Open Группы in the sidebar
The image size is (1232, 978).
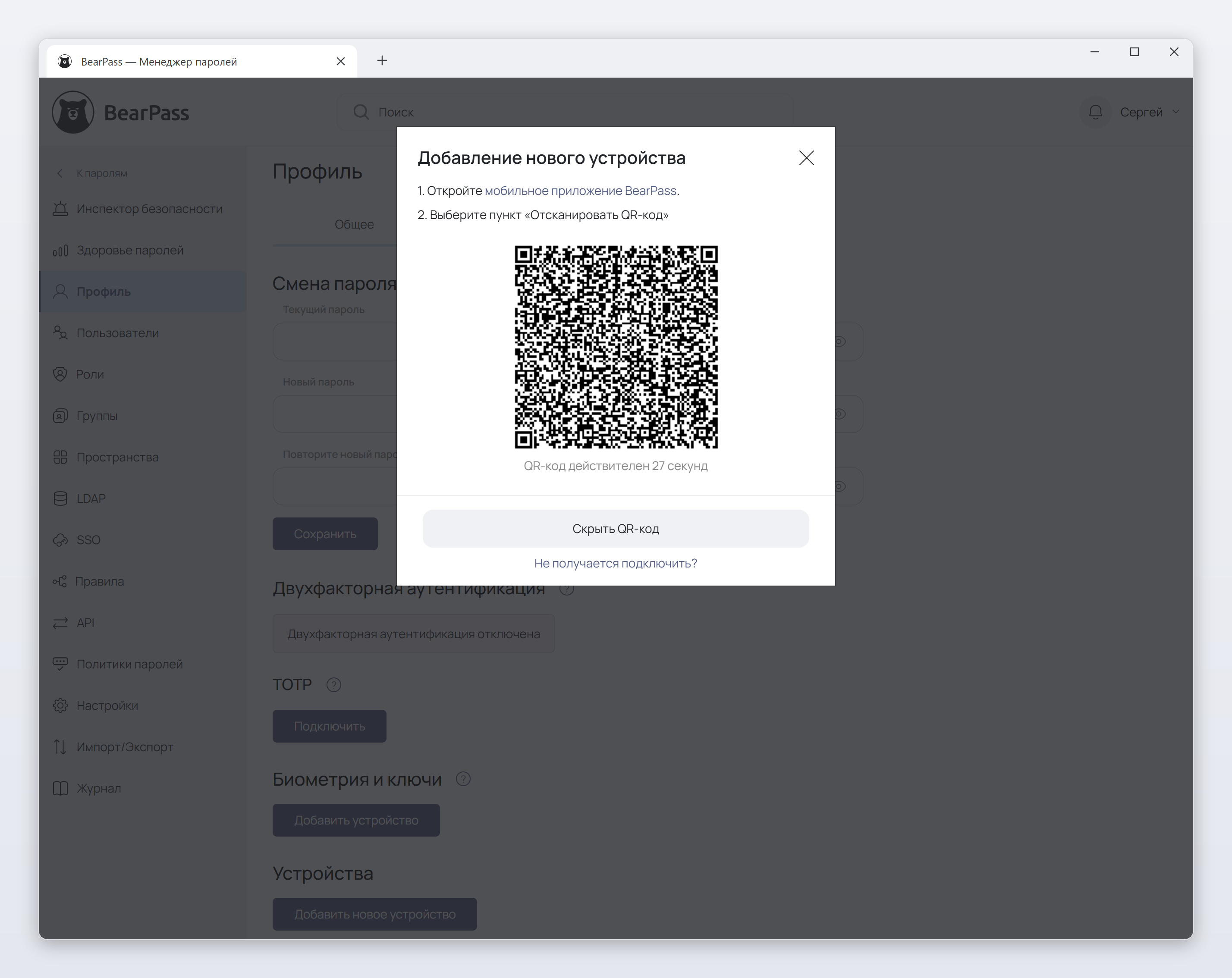(143, 415)
